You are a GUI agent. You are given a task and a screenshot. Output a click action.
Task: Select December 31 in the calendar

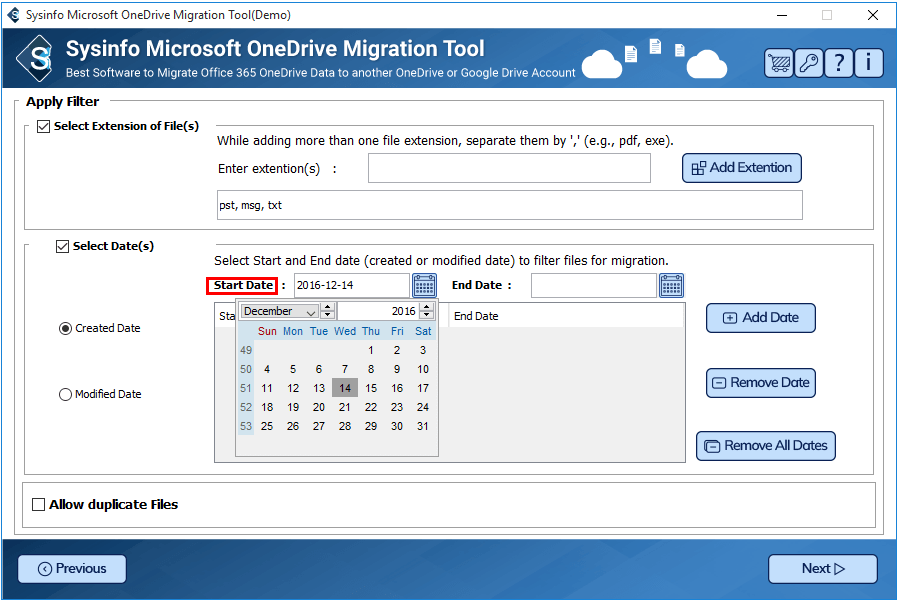click(423, 427)
